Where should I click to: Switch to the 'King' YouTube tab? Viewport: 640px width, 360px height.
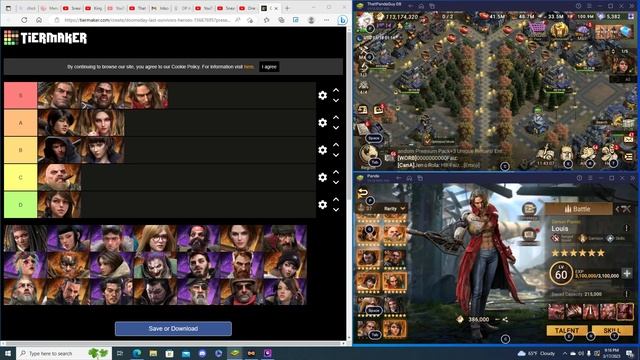pyautogui.click(x=94, y=8)
